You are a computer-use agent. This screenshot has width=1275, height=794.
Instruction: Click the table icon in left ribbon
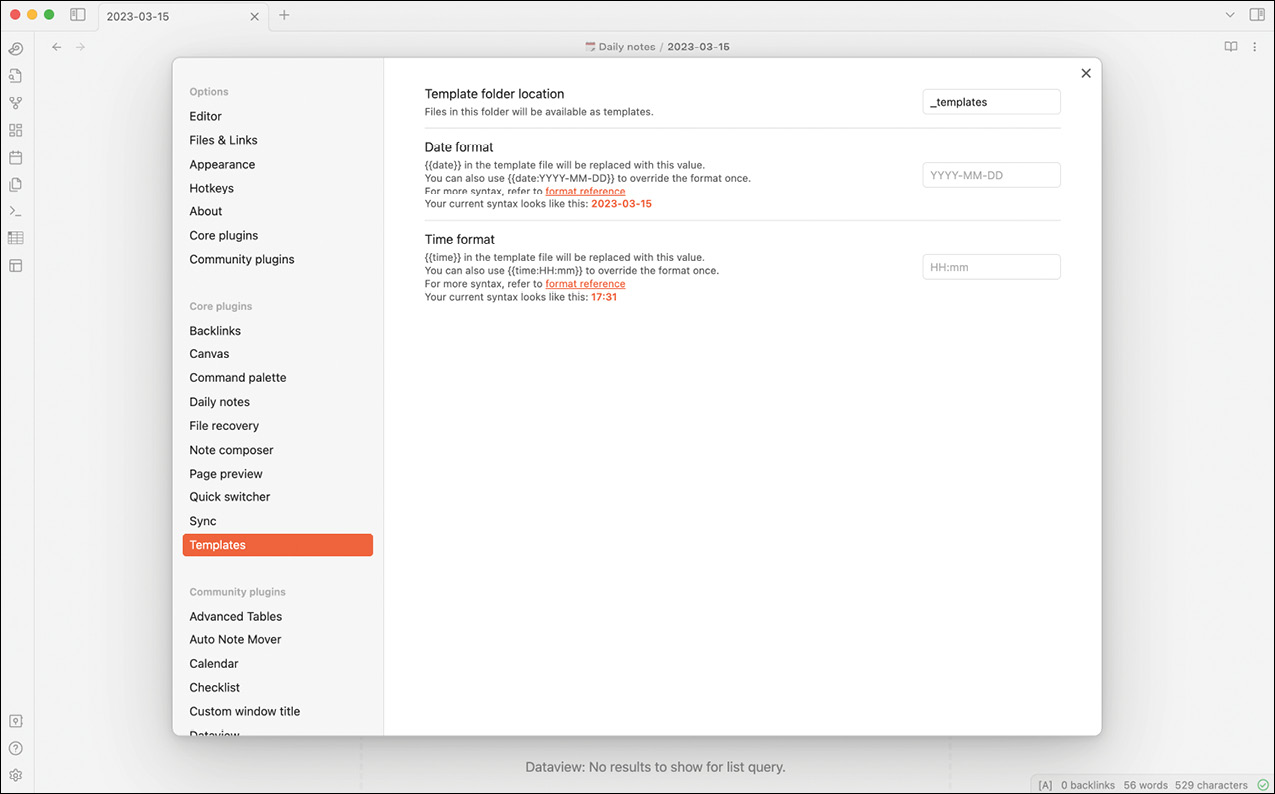[x=15, y=238]
